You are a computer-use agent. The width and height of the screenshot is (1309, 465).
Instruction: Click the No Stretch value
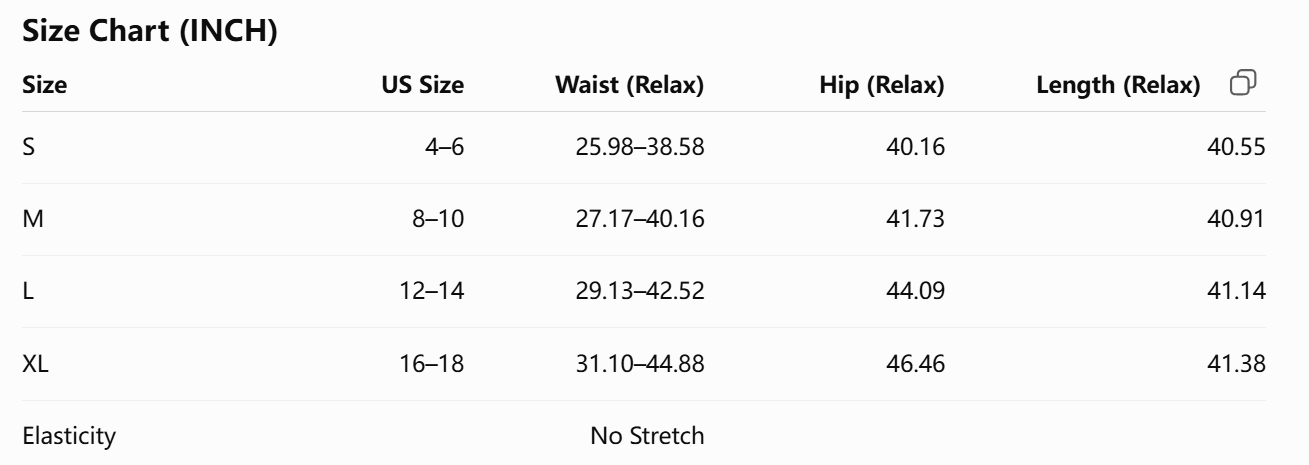click(647, 436)
